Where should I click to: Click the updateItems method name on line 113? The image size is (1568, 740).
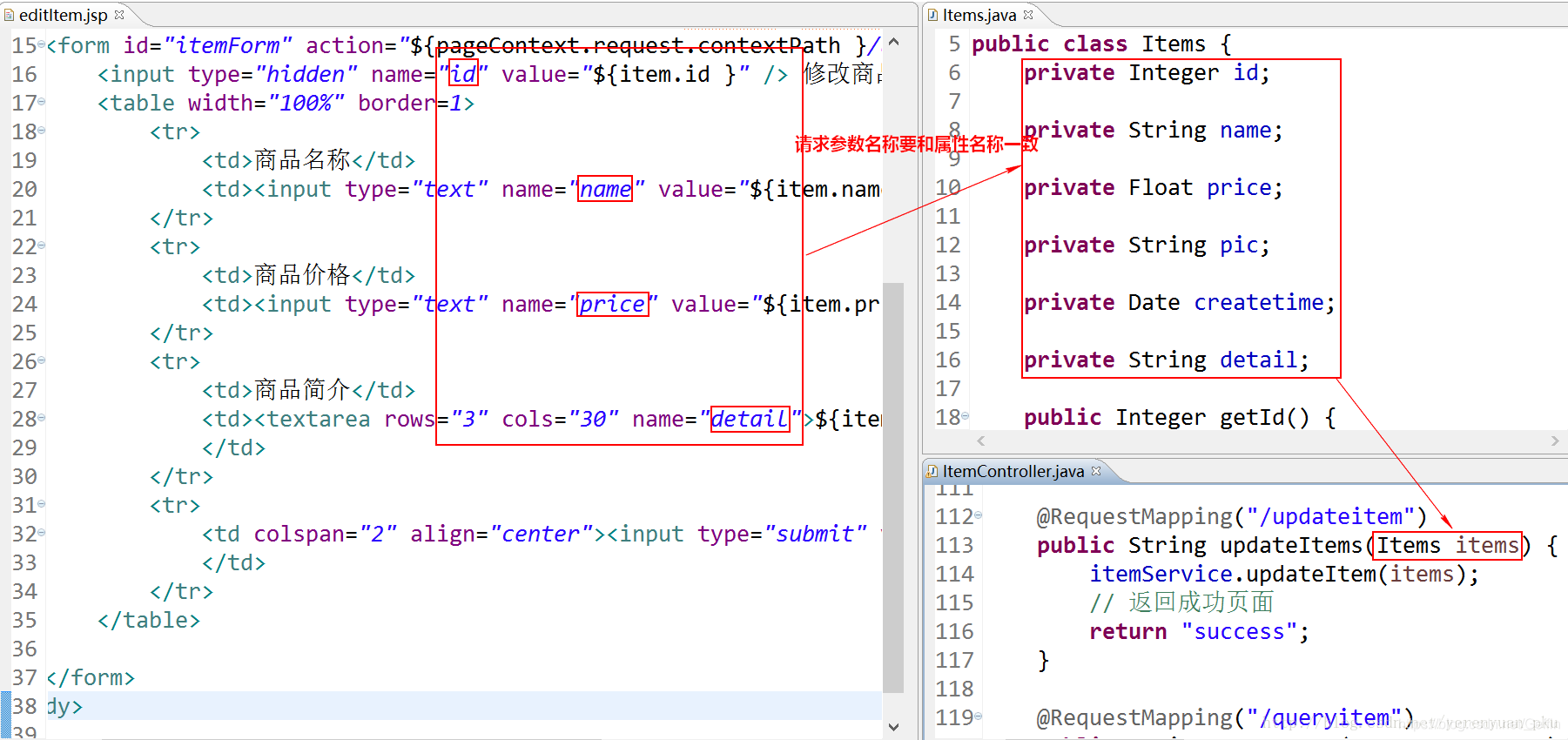pos(1291,545)
